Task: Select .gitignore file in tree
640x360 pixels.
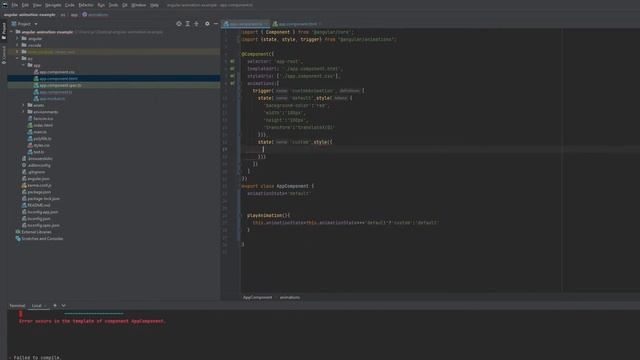Action: click(x=36, y=172)
